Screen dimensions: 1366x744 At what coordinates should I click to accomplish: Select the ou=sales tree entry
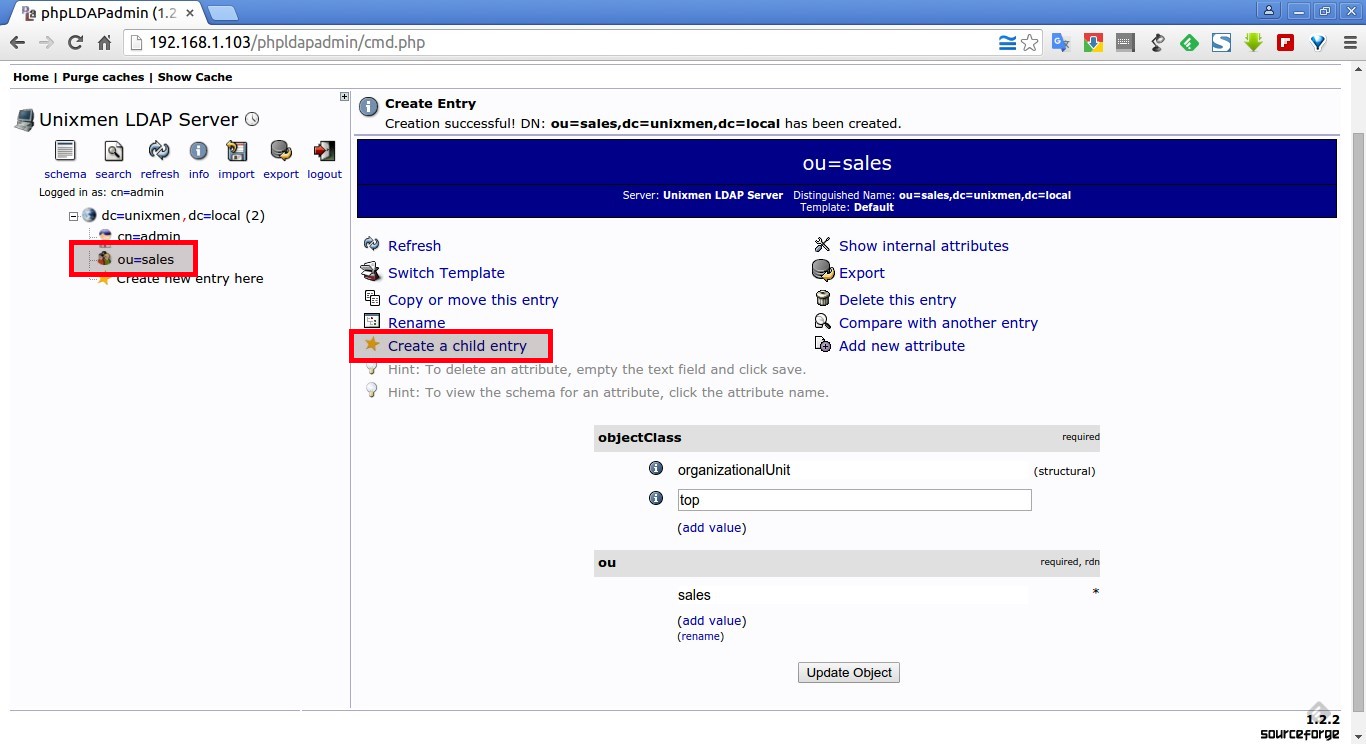145,259
